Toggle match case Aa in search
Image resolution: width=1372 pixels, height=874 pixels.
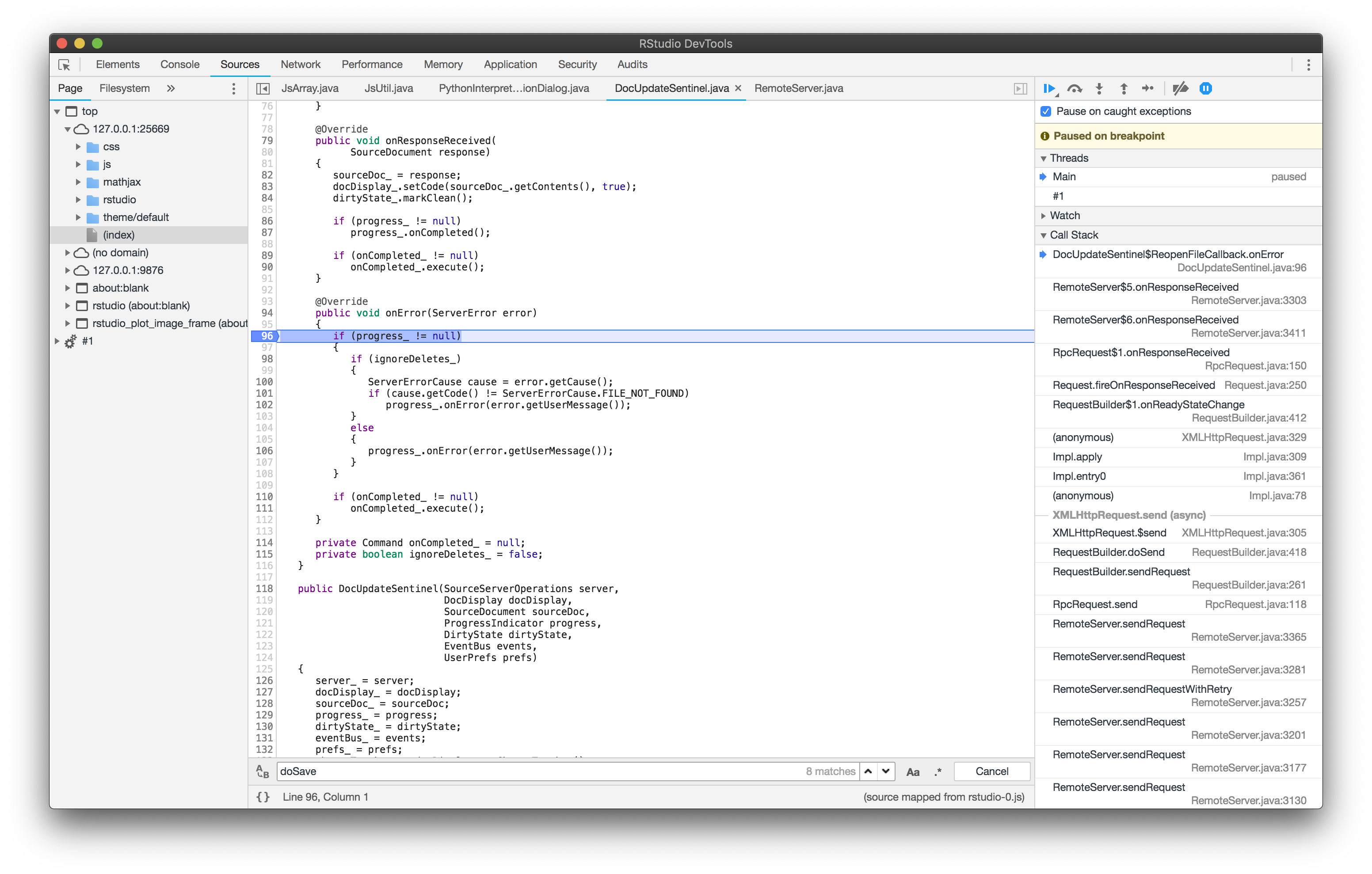click(912, 771)
